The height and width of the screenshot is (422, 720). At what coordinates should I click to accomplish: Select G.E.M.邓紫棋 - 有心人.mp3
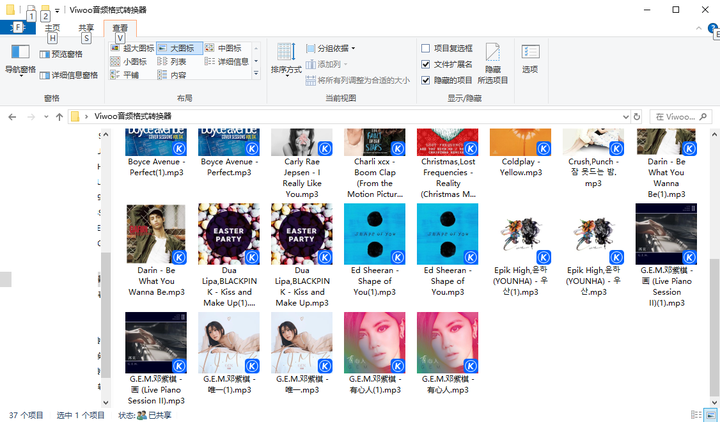(x=448, y=354)
